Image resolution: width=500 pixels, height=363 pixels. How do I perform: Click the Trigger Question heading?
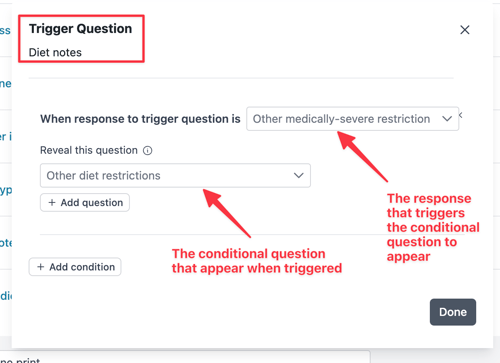pos(80,29)
